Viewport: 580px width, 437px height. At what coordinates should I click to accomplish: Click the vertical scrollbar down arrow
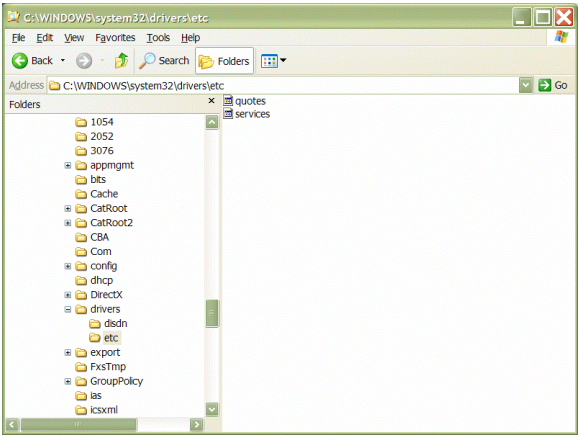(212, 409)
